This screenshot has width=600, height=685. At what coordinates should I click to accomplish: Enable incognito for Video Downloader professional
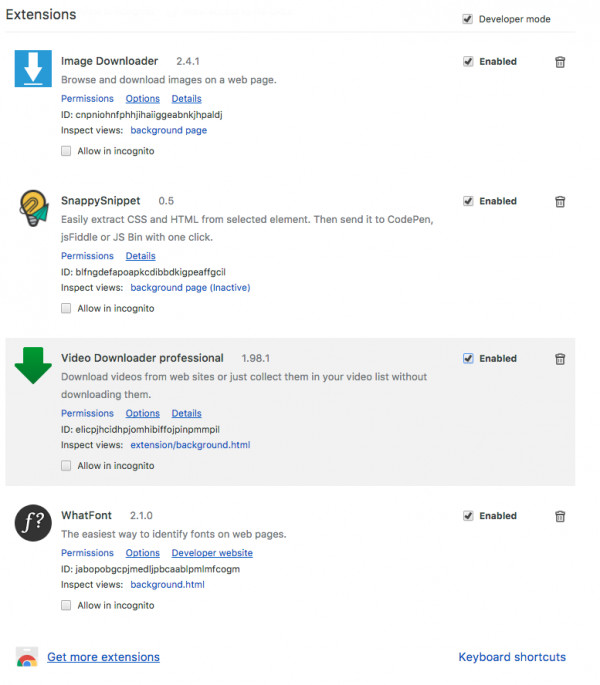(67, 465)
